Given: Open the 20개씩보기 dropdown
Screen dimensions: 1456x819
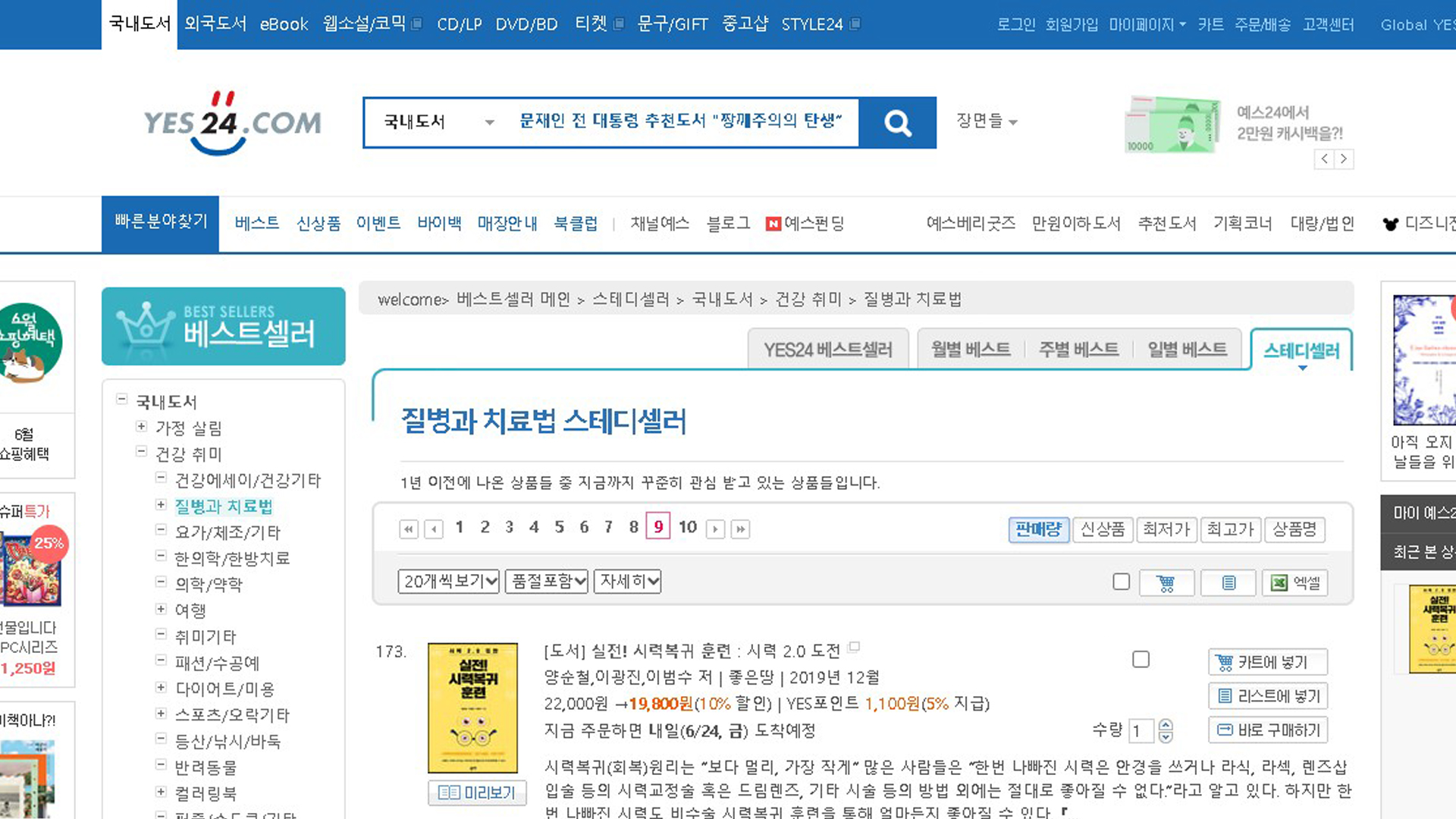Looking at the screenshot, I should point(449,582).
